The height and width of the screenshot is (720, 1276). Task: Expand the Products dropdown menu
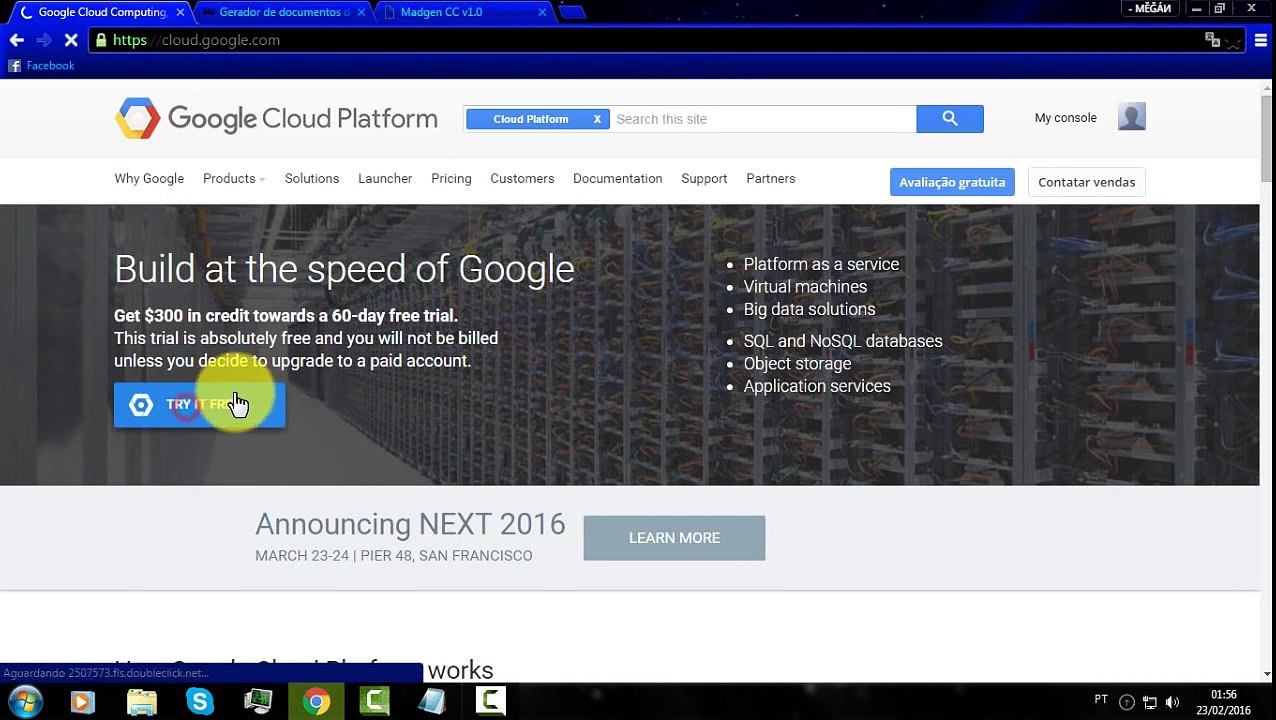[234, 179]
